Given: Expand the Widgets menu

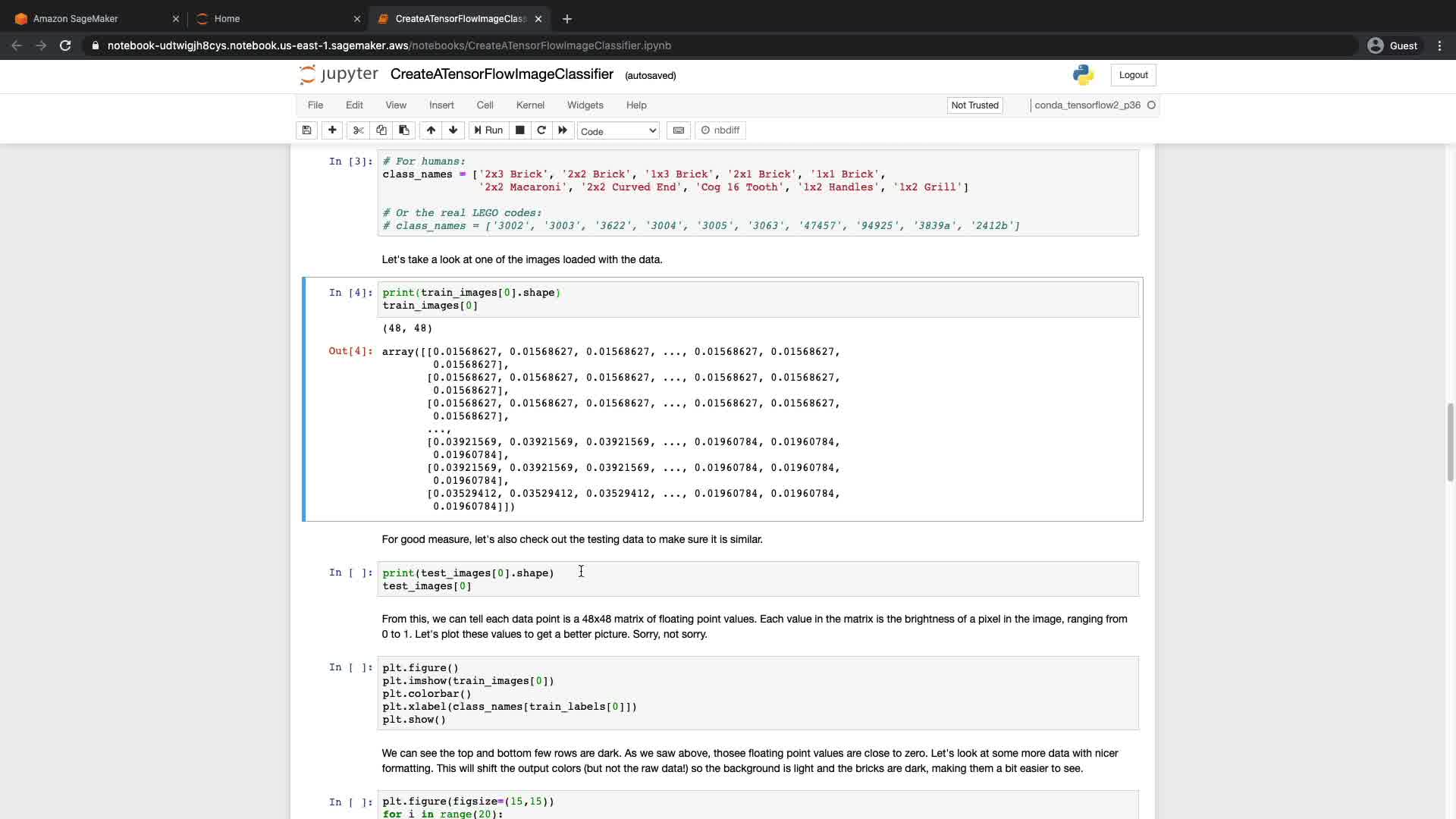Looking at the screenshot, I should 585,105.
